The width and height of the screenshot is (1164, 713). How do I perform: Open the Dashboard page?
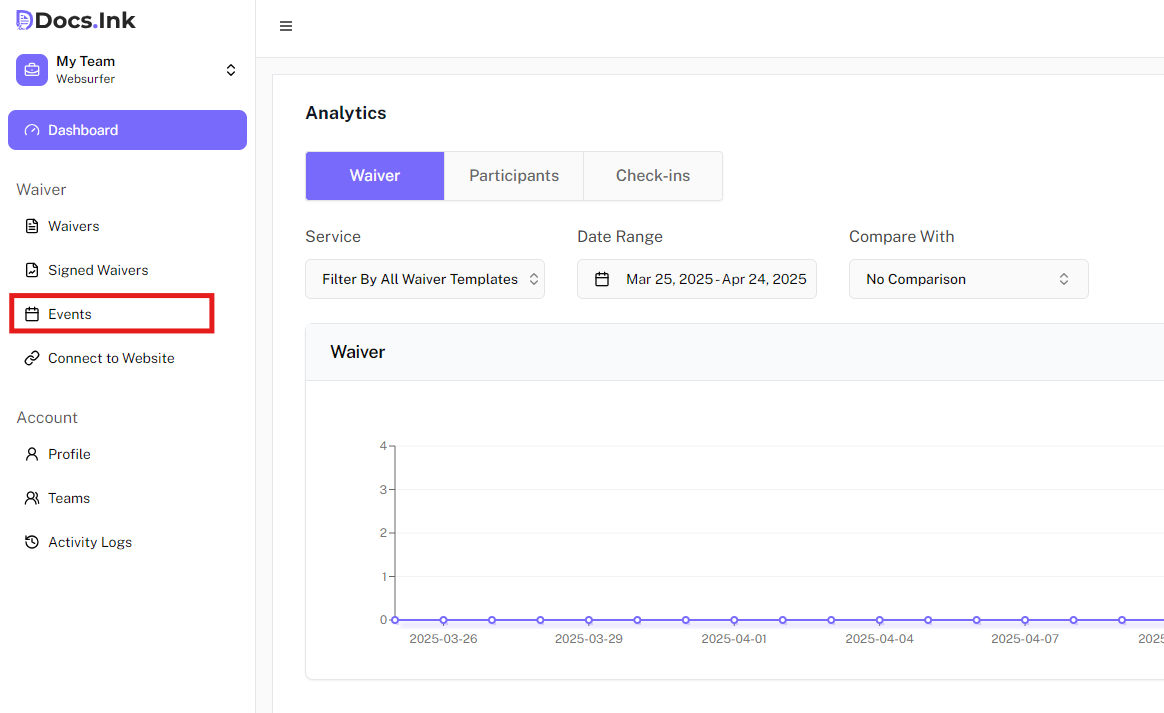point(127,130)
